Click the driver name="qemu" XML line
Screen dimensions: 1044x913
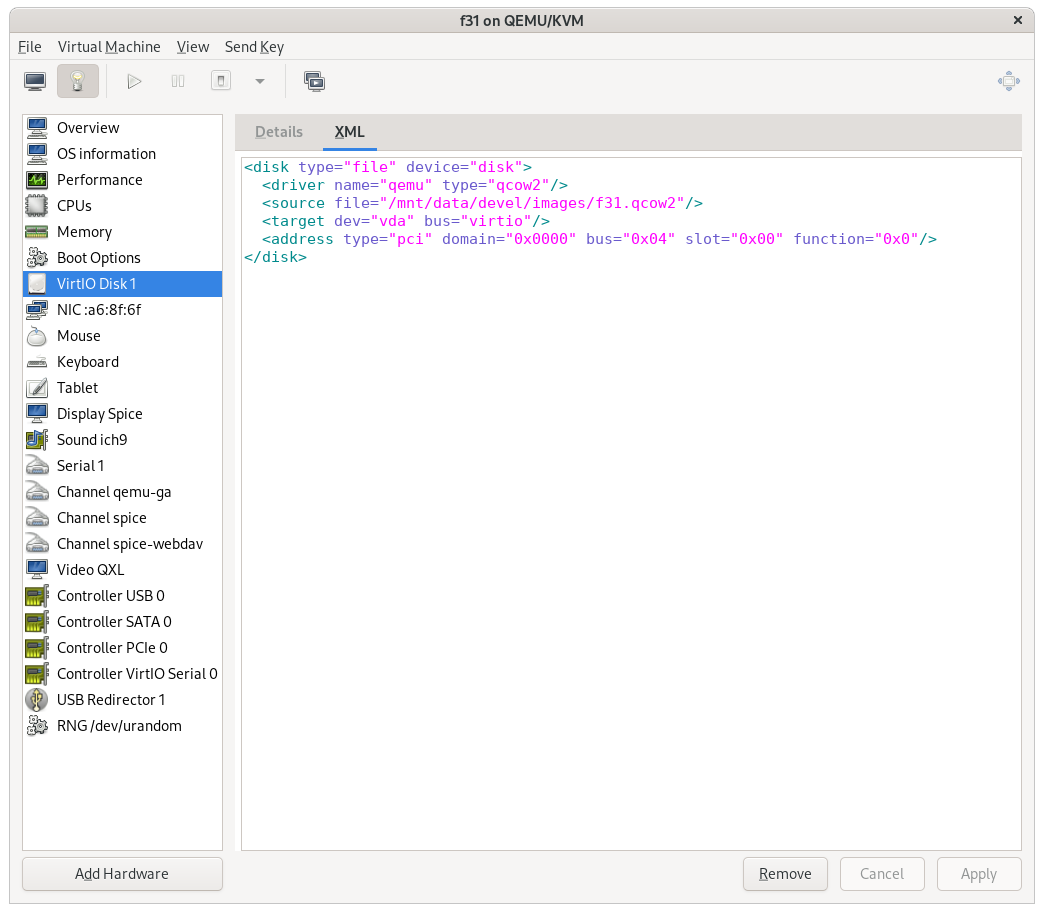click(x=415, y=185)
